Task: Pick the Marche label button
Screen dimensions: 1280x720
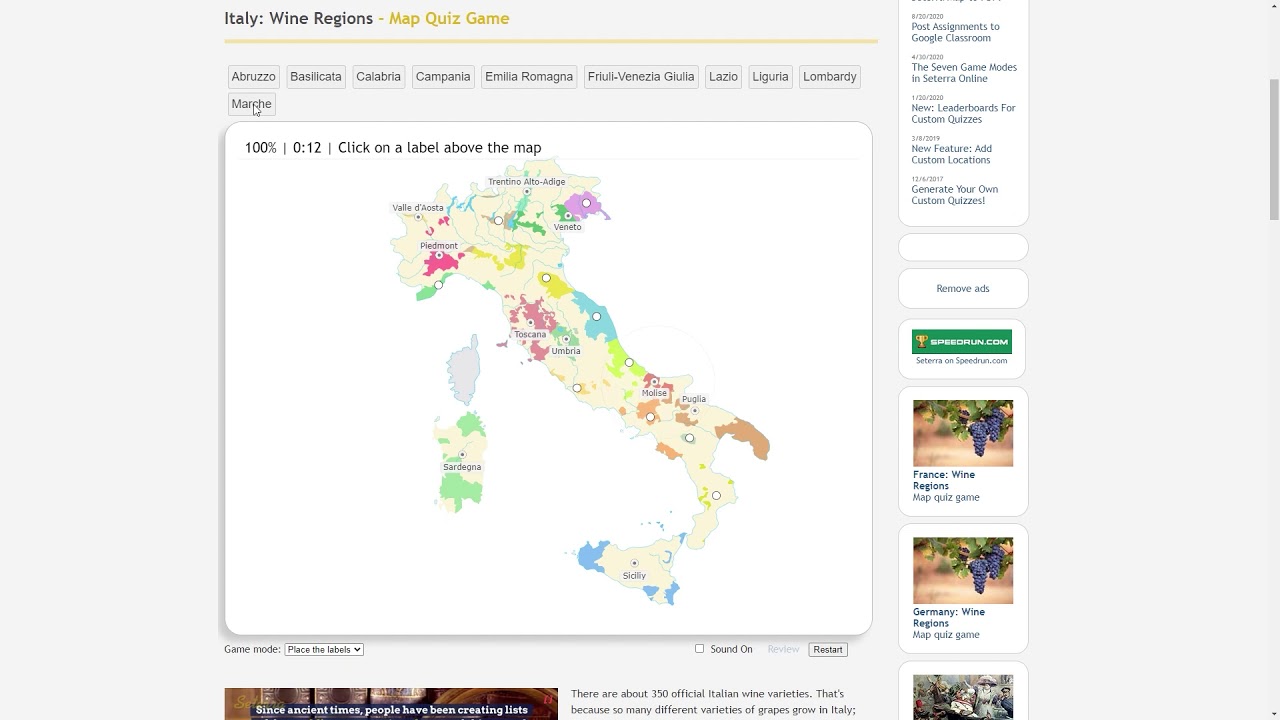Action: [251, 104]
